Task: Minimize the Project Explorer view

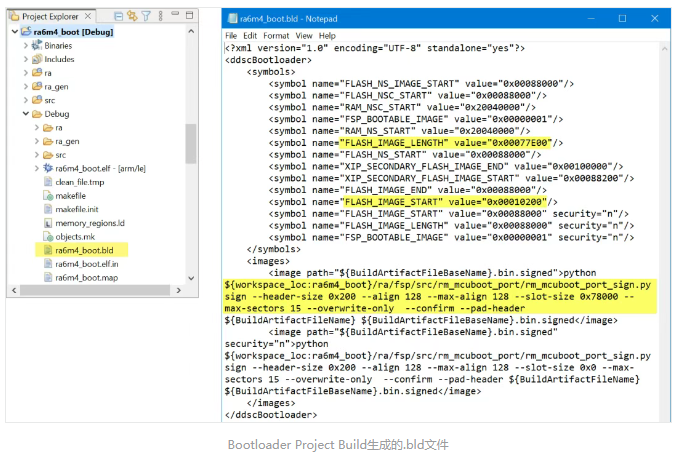Action: click(x=175, y=15)
